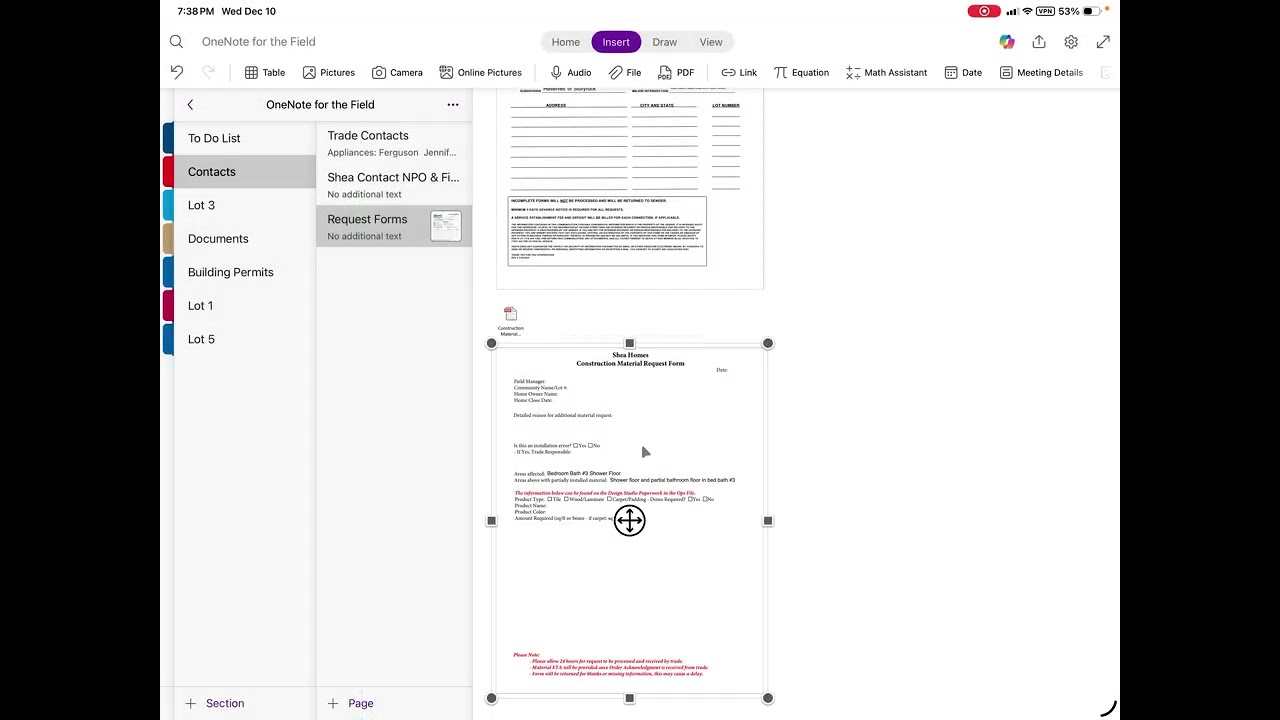Click the move handle on the printout
The height and width of the screenshot is (720, 1280).
629,520
